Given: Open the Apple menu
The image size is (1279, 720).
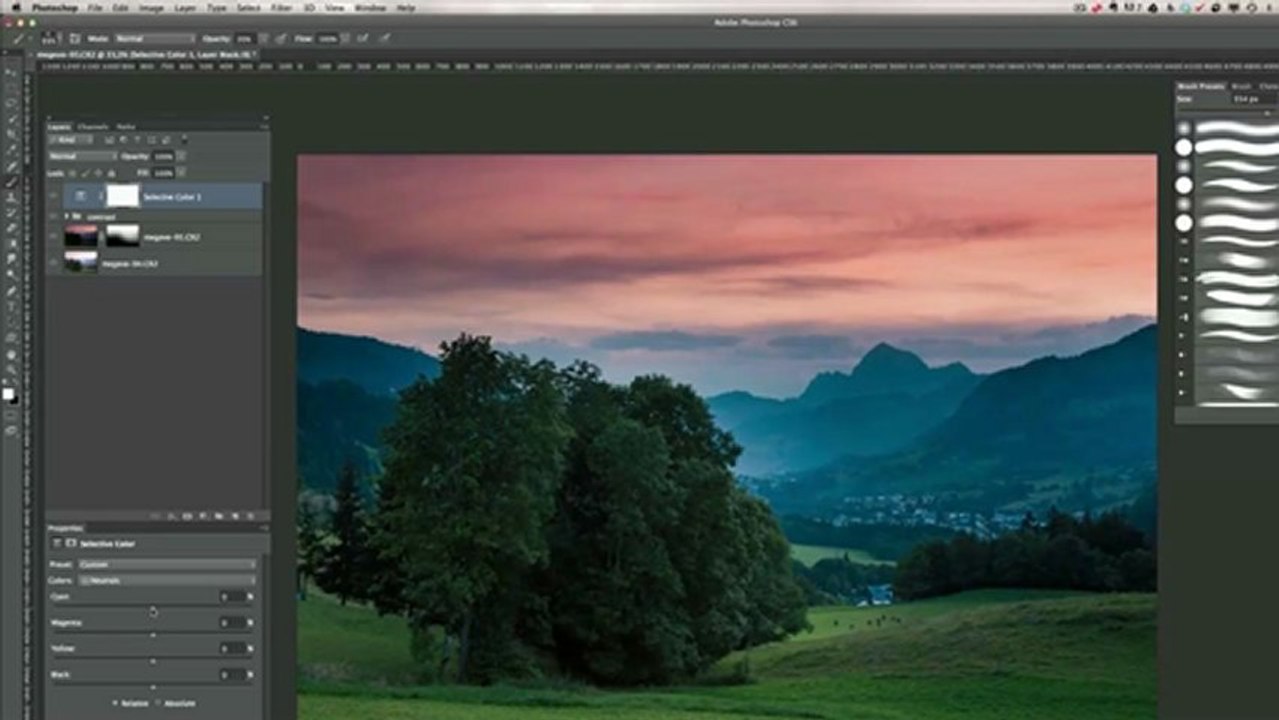Looking at the screenshot, I should pyautogui.click(x=16, y=7).
